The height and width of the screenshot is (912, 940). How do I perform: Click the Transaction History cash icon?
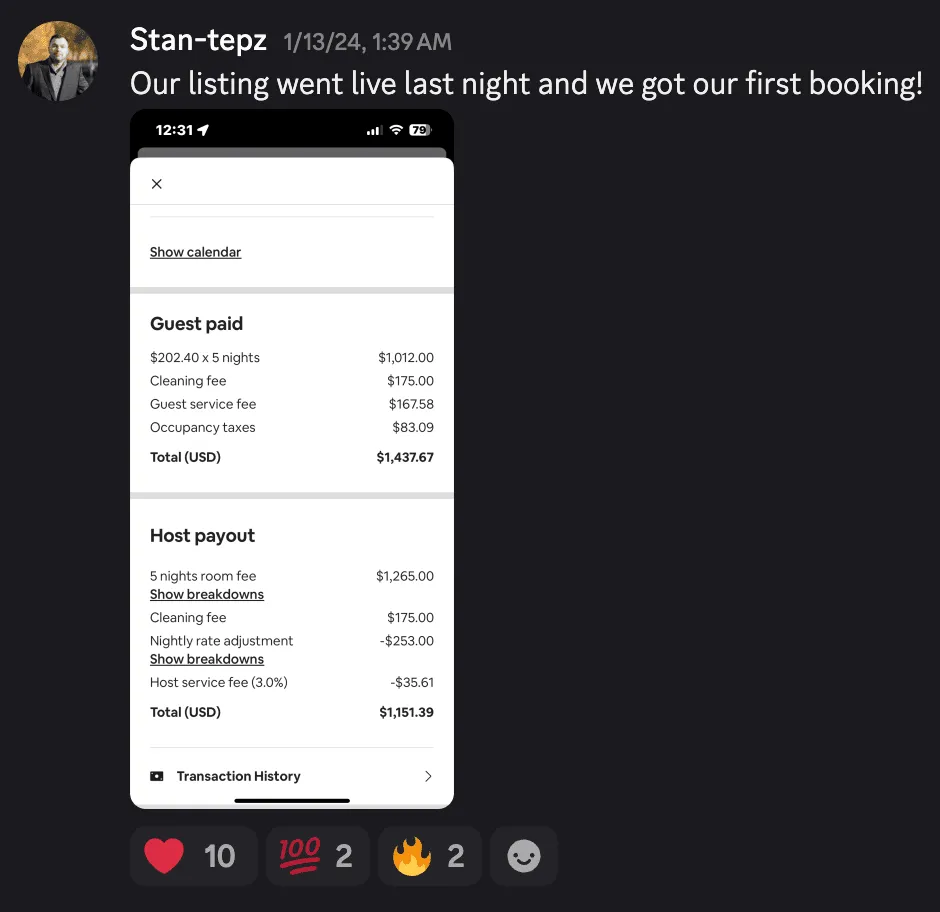coord(156,776)
